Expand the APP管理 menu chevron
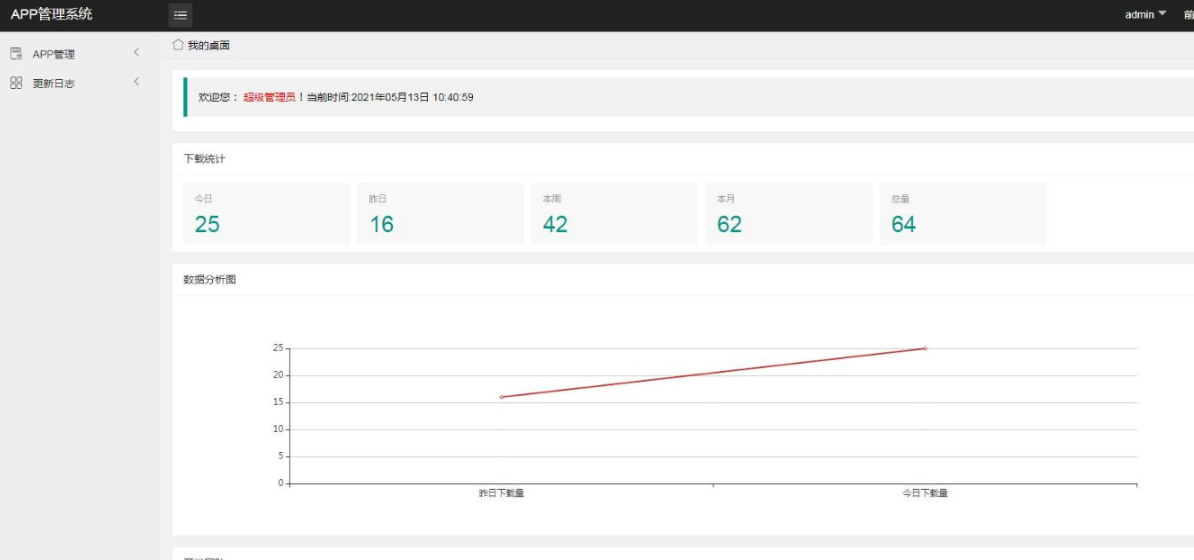This screenshot has width=1194, height=560. 136,53
